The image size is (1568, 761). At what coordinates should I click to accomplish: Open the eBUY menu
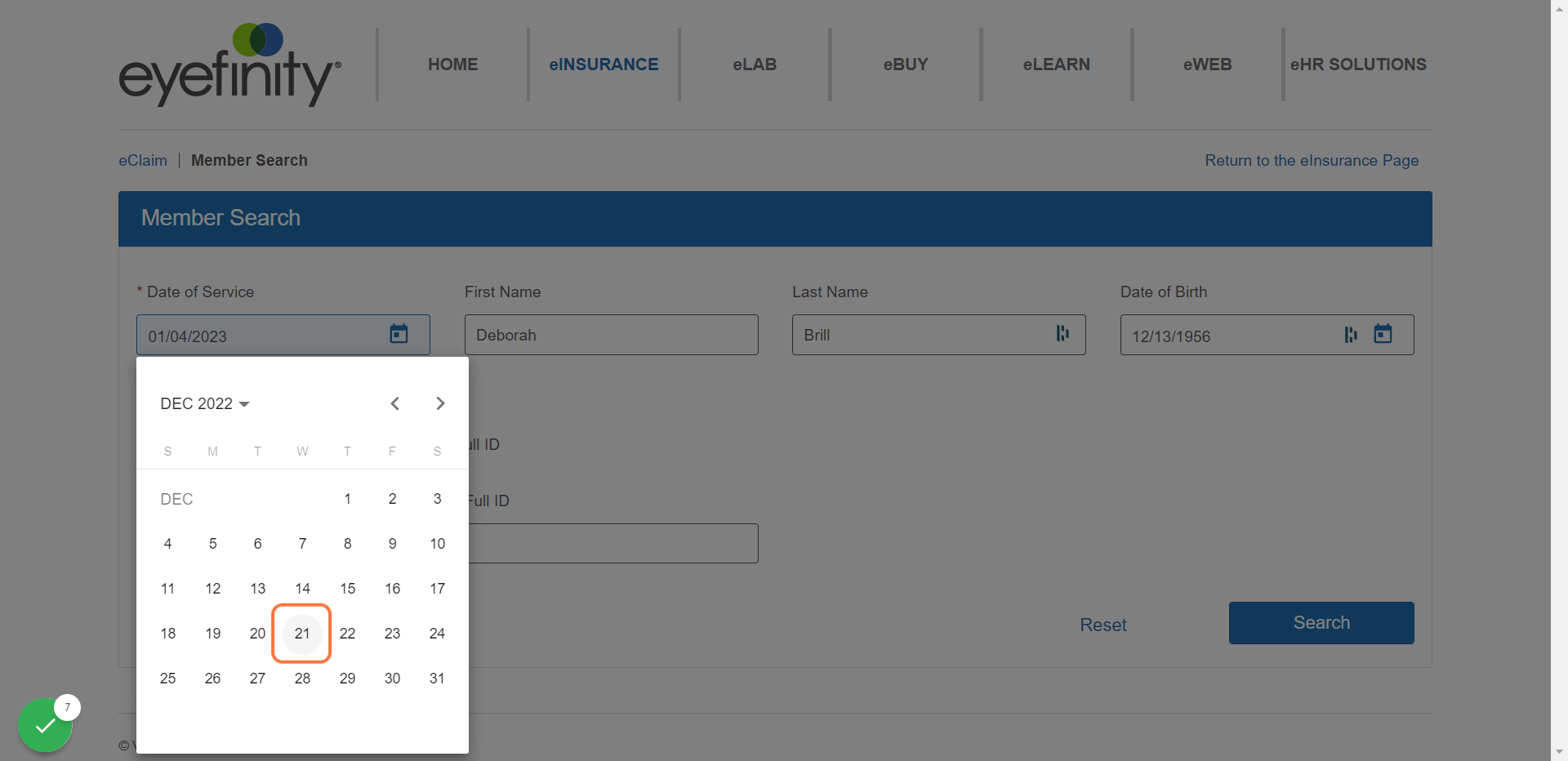coord(906,65)
